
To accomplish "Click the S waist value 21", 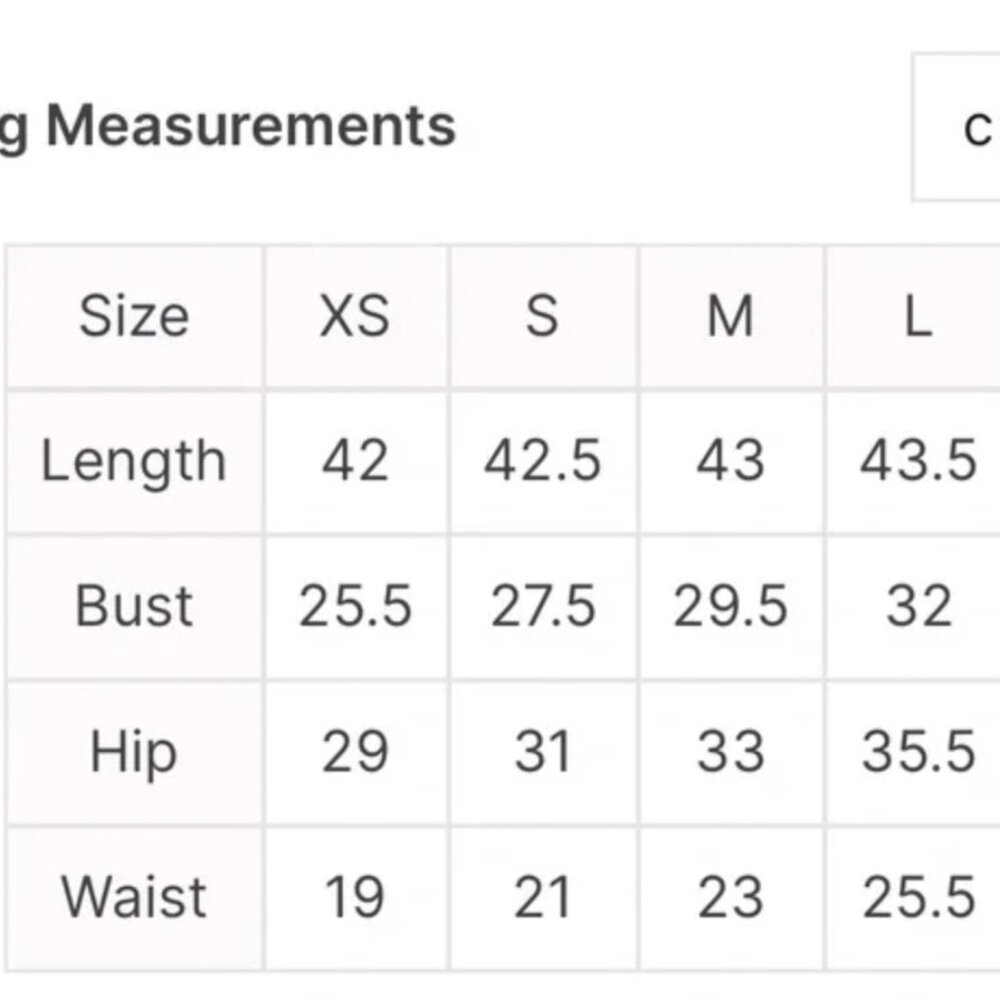I will click(543, 897).
